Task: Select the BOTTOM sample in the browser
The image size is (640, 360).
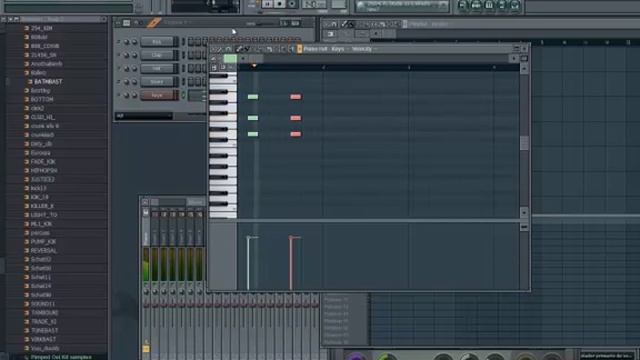Action: click(x=42, y=99)
